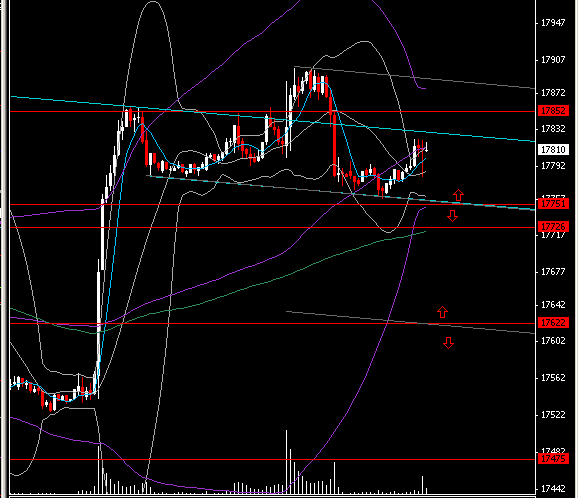Click the 17562 price axis value

click(x=553, y=378)
